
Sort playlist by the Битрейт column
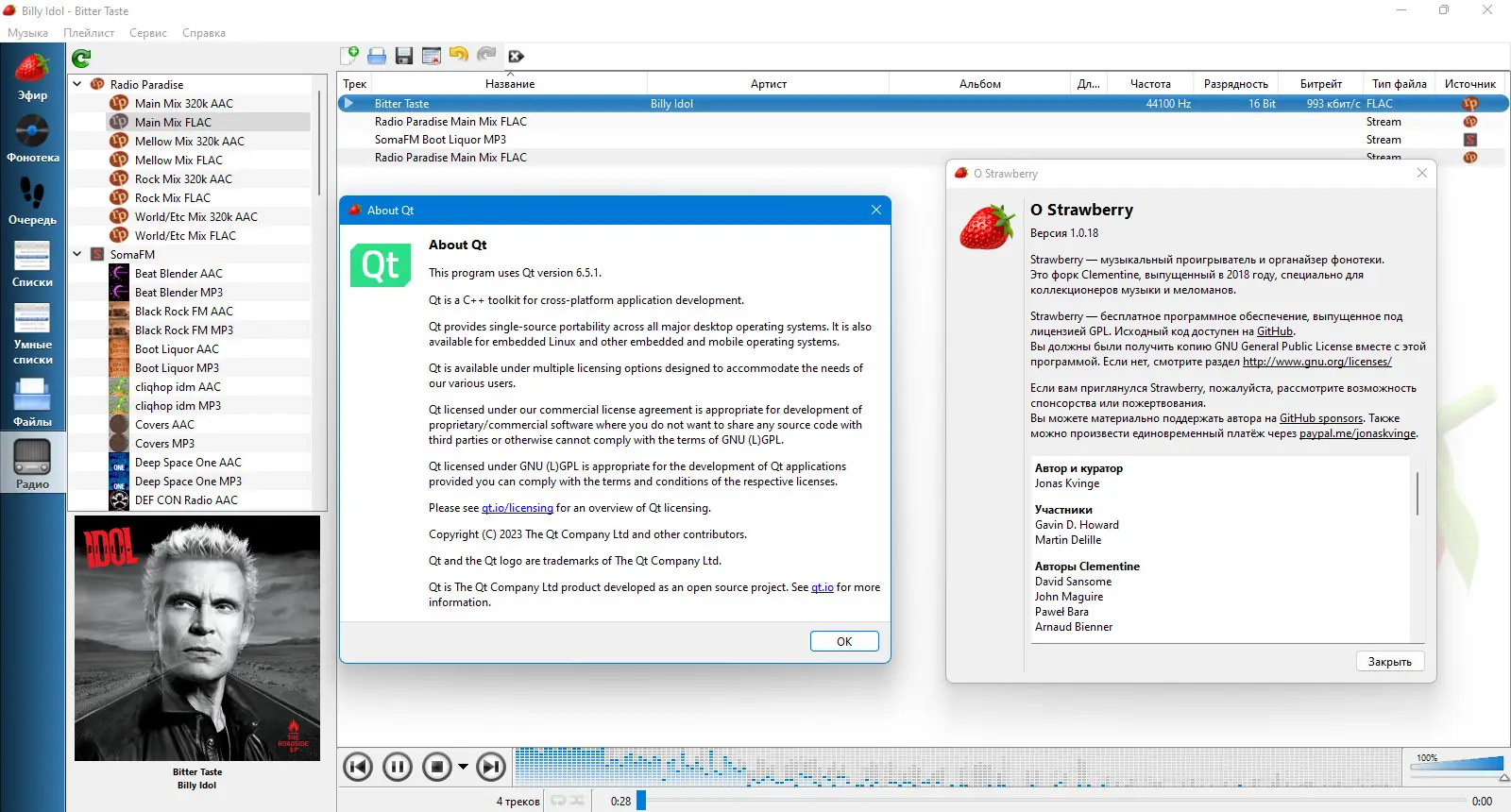pos(1321,84)
